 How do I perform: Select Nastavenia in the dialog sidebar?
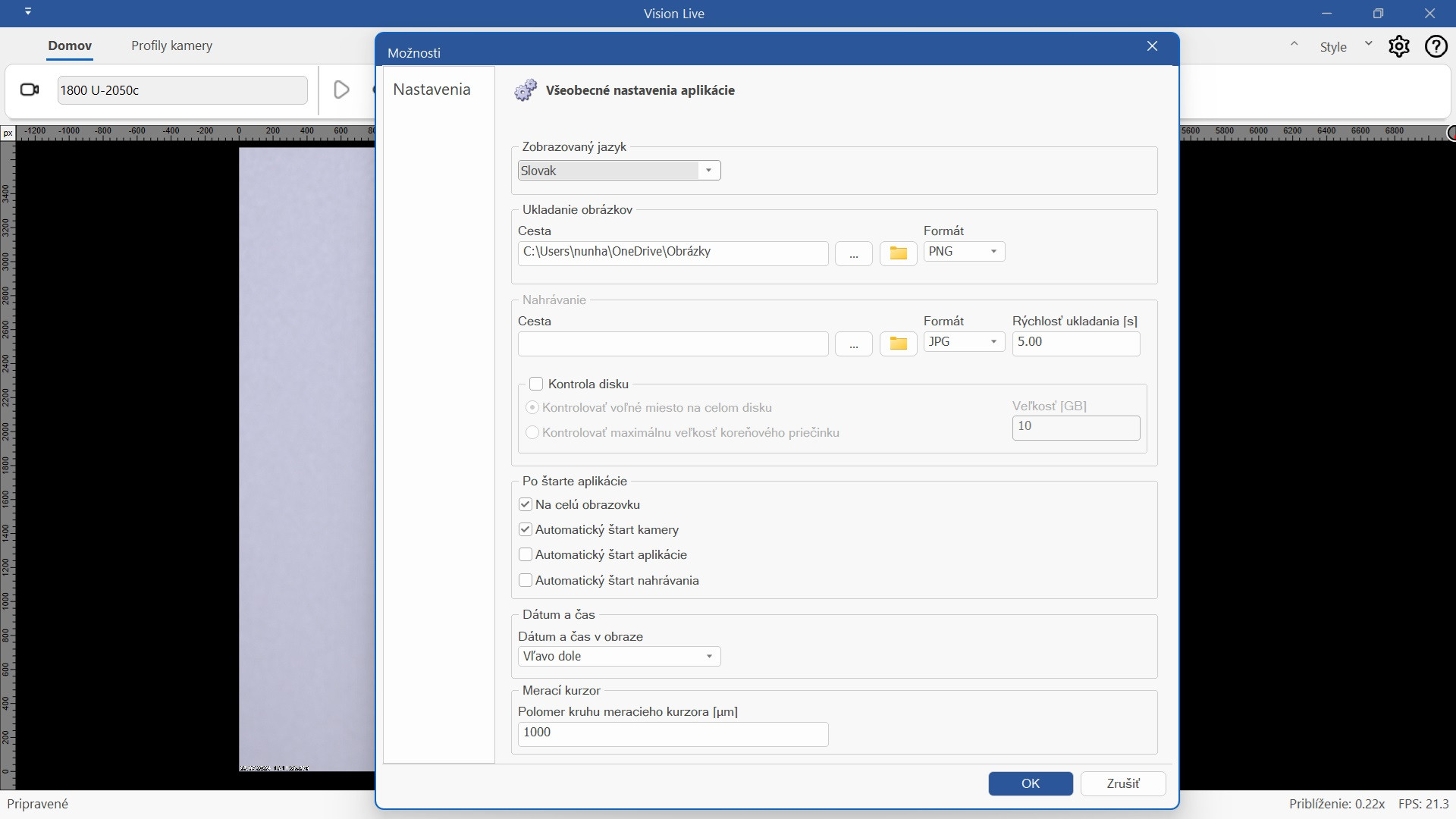click(431, 89)
